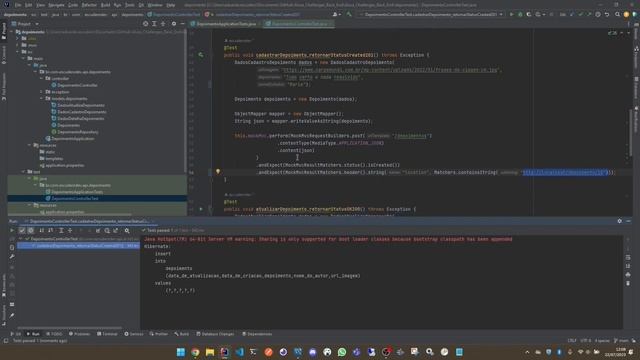Open the Services tool window tab
640x360 pixels.
click(133, 334)
